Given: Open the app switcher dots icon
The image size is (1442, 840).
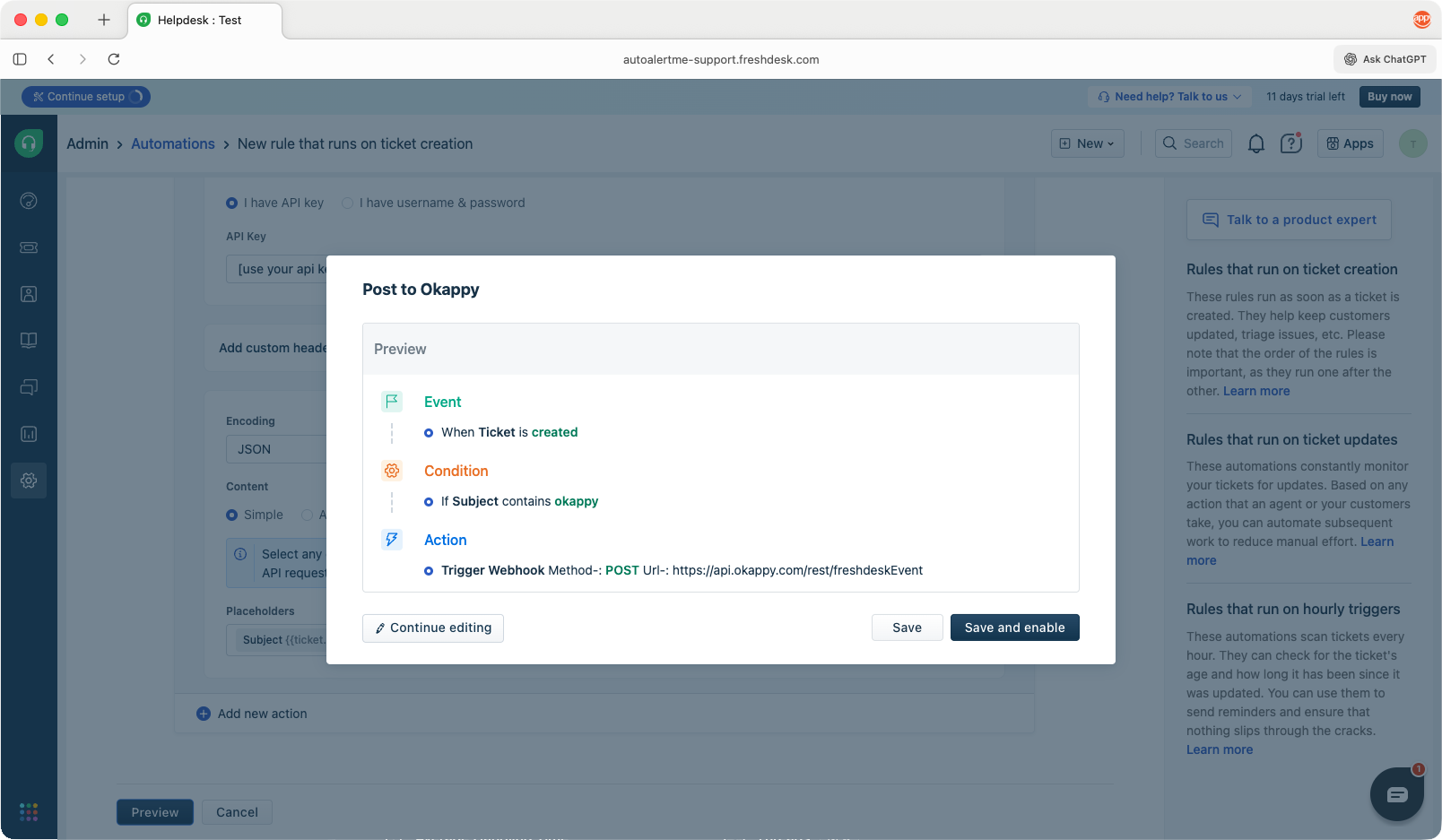Looking at the screenshot, I should (29, 811).
